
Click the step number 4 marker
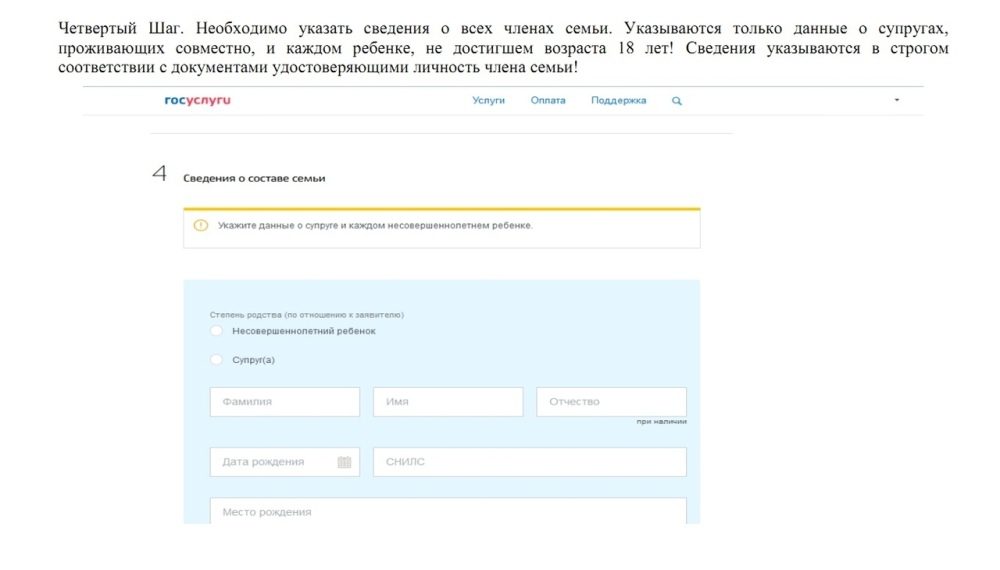(159, 174)
